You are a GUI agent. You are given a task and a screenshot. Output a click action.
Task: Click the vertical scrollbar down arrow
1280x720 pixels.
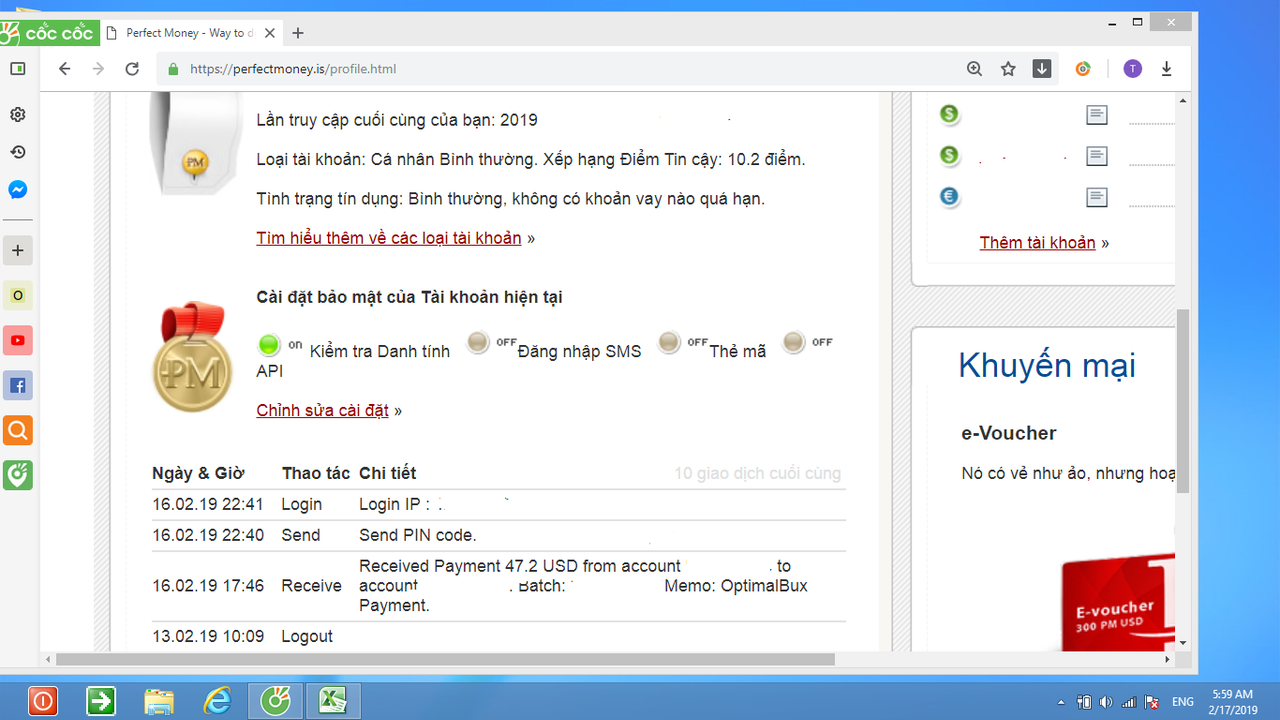[1183, 643]
